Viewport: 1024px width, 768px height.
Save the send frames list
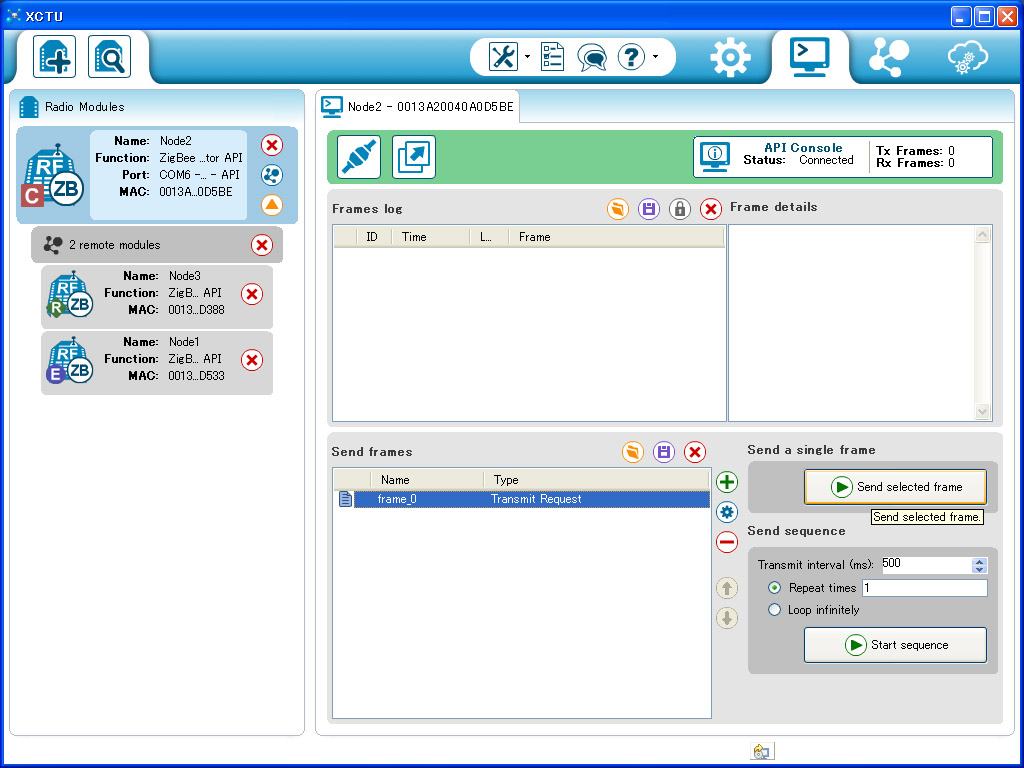(664, 452)
